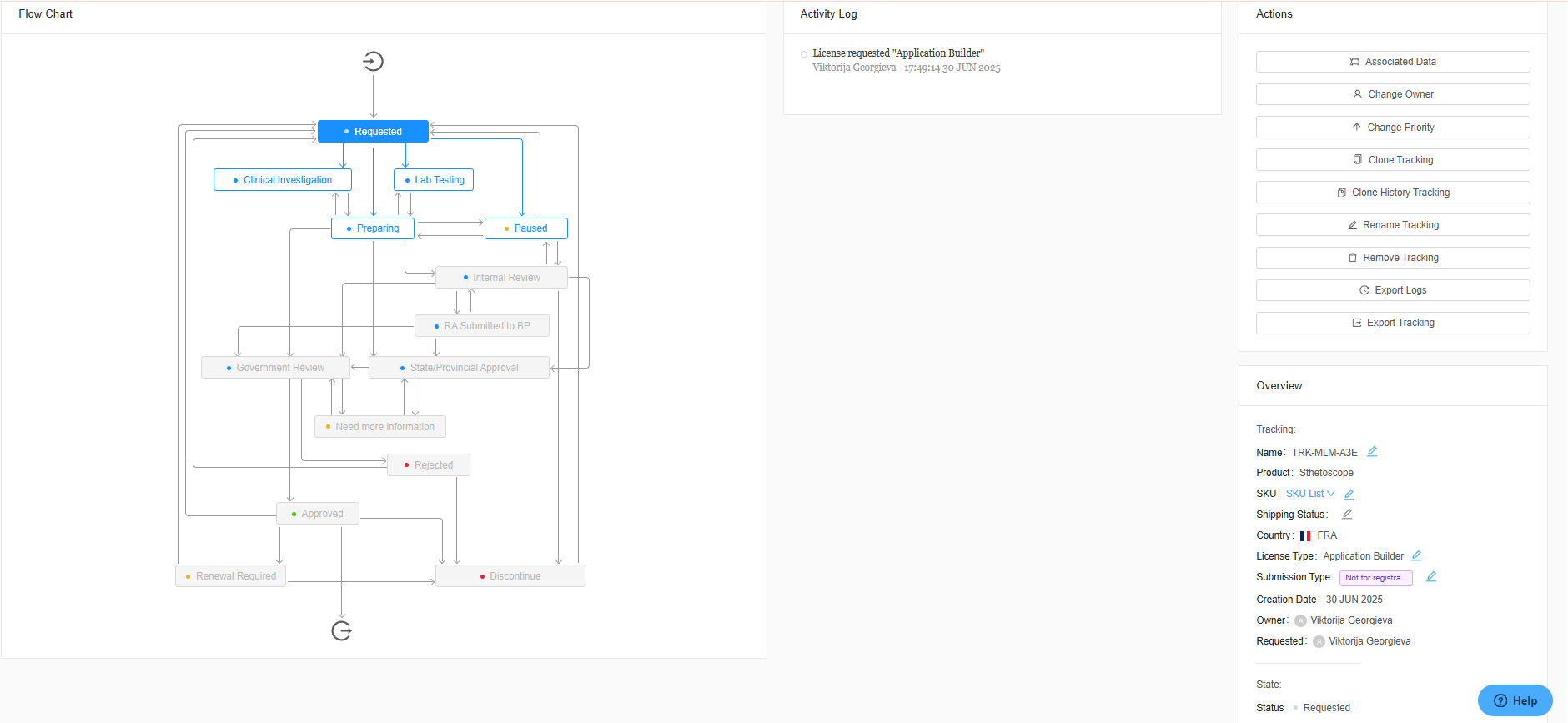Open the Help widget
Image resolution: width=1568 pixels, height=723 pixels.
1515,700
